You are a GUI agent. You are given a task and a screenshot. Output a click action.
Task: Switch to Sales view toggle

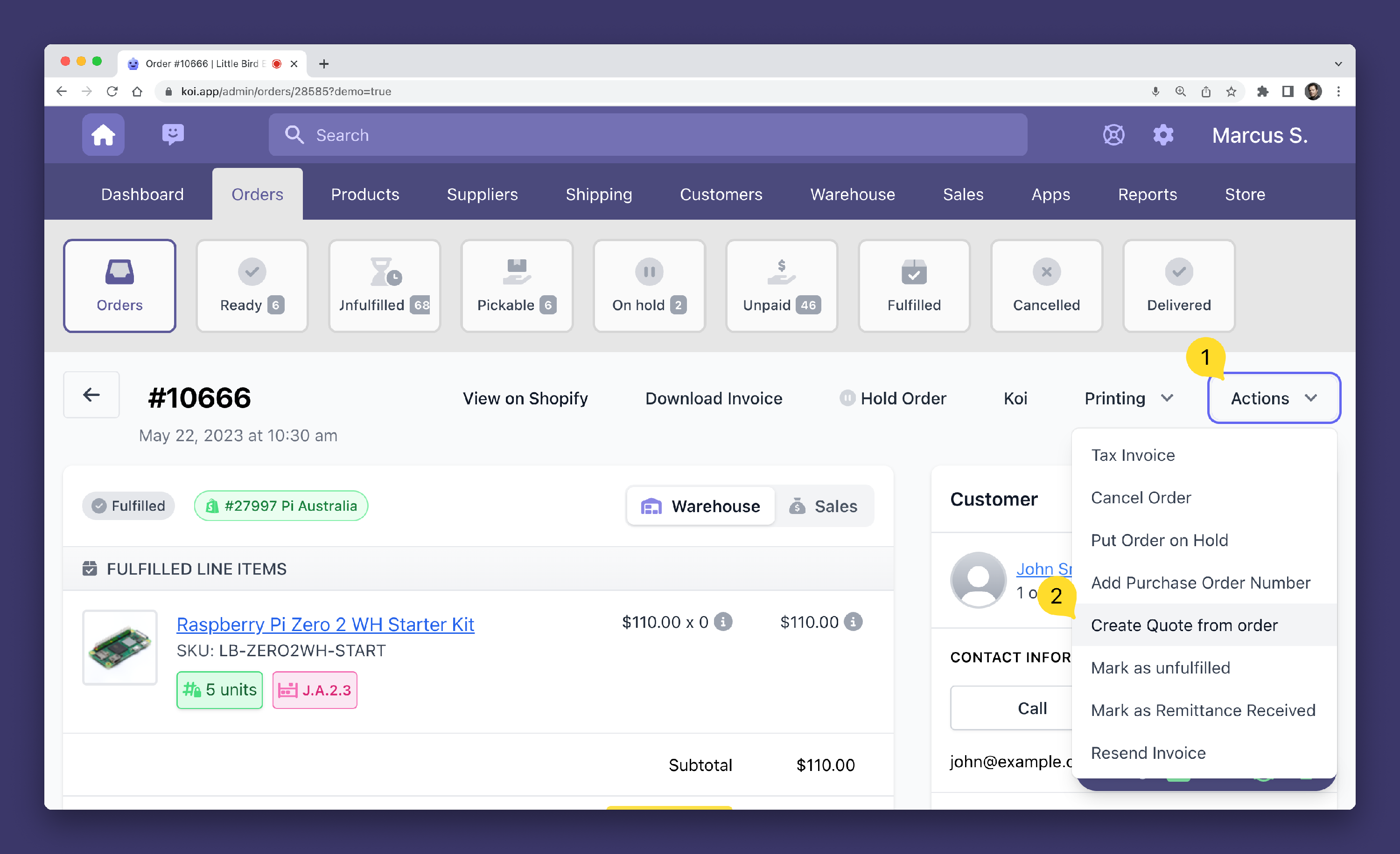coord(823,506)
